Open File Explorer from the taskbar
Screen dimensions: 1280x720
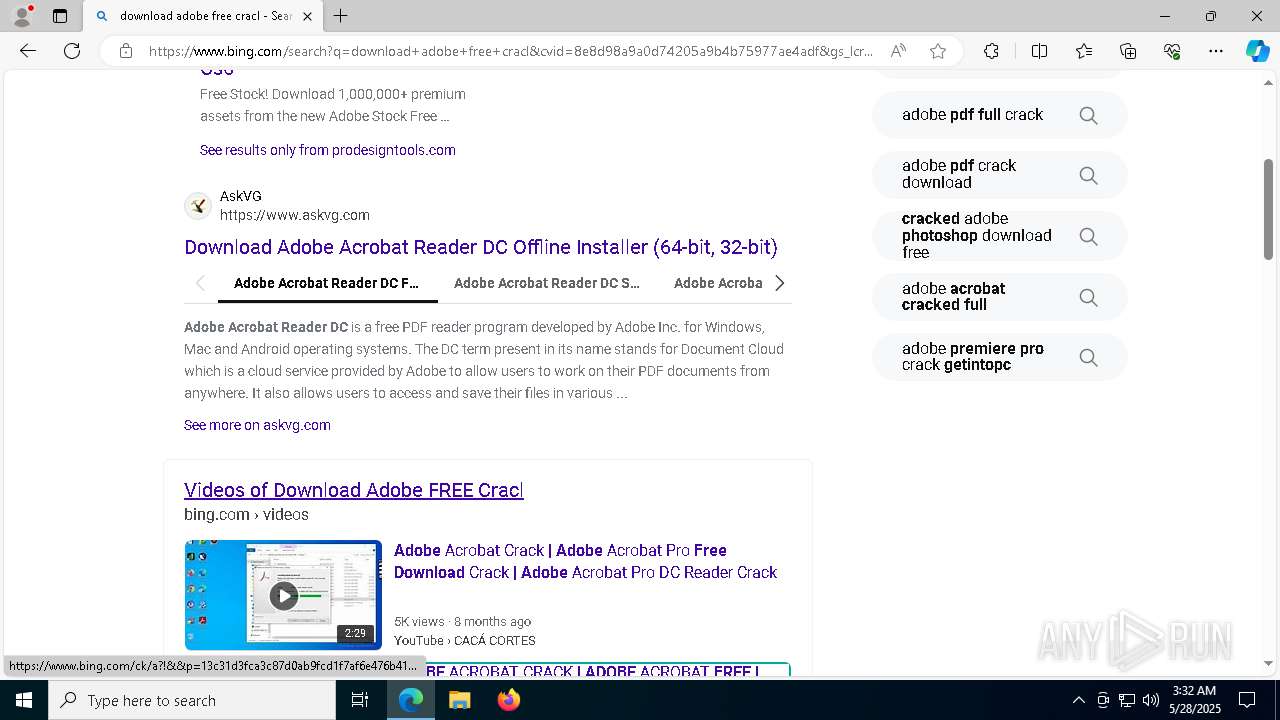[x=460, y=700]
